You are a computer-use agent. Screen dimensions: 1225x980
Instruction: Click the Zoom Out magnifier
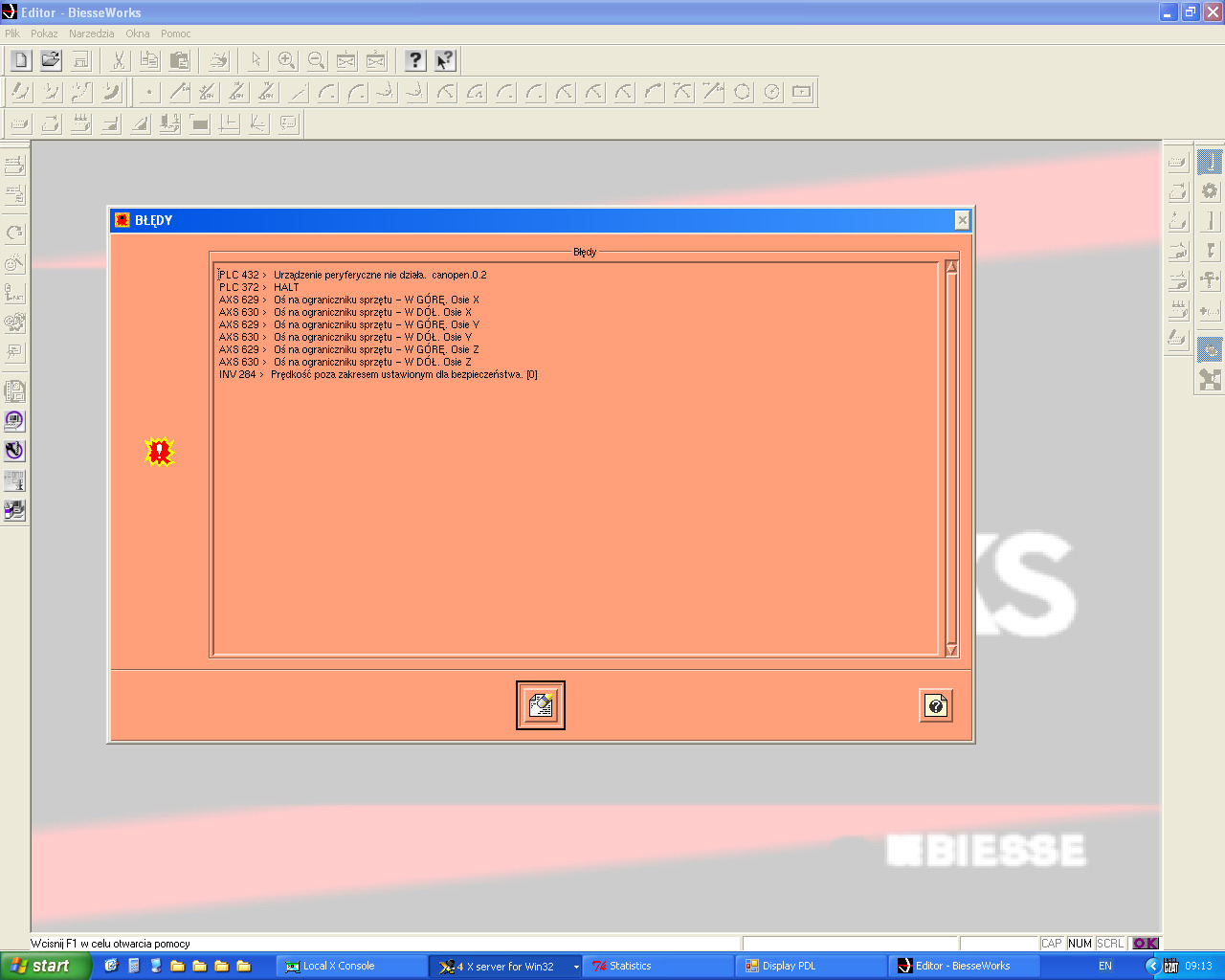pos(316,60)
